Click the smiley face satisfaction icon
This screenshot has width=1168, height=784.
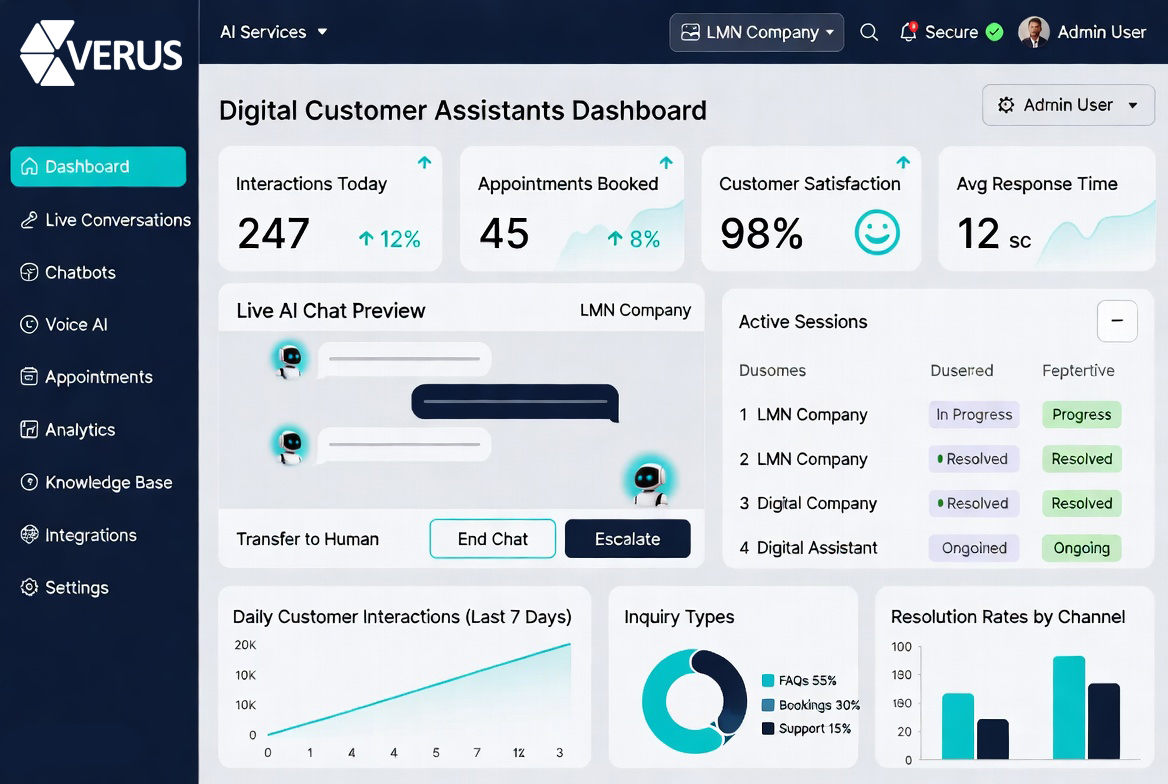(877, 233)
